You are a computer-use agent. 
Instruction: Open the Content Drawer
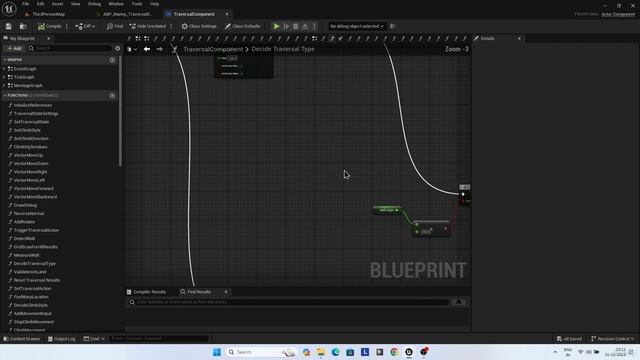[22, 339]
